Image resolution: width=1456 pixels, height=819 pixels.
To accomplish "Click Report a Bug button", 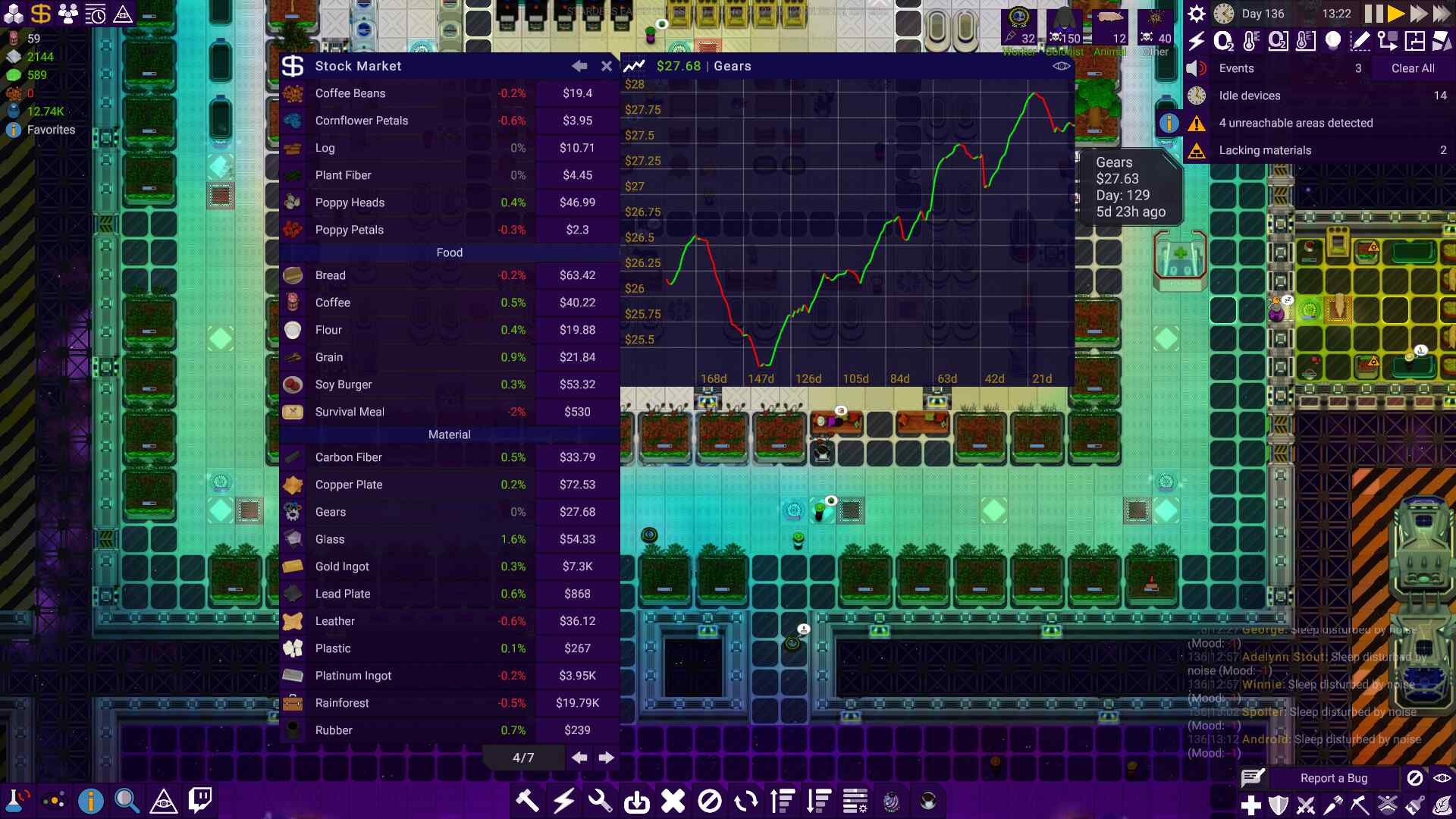I will coord(1333,778).
